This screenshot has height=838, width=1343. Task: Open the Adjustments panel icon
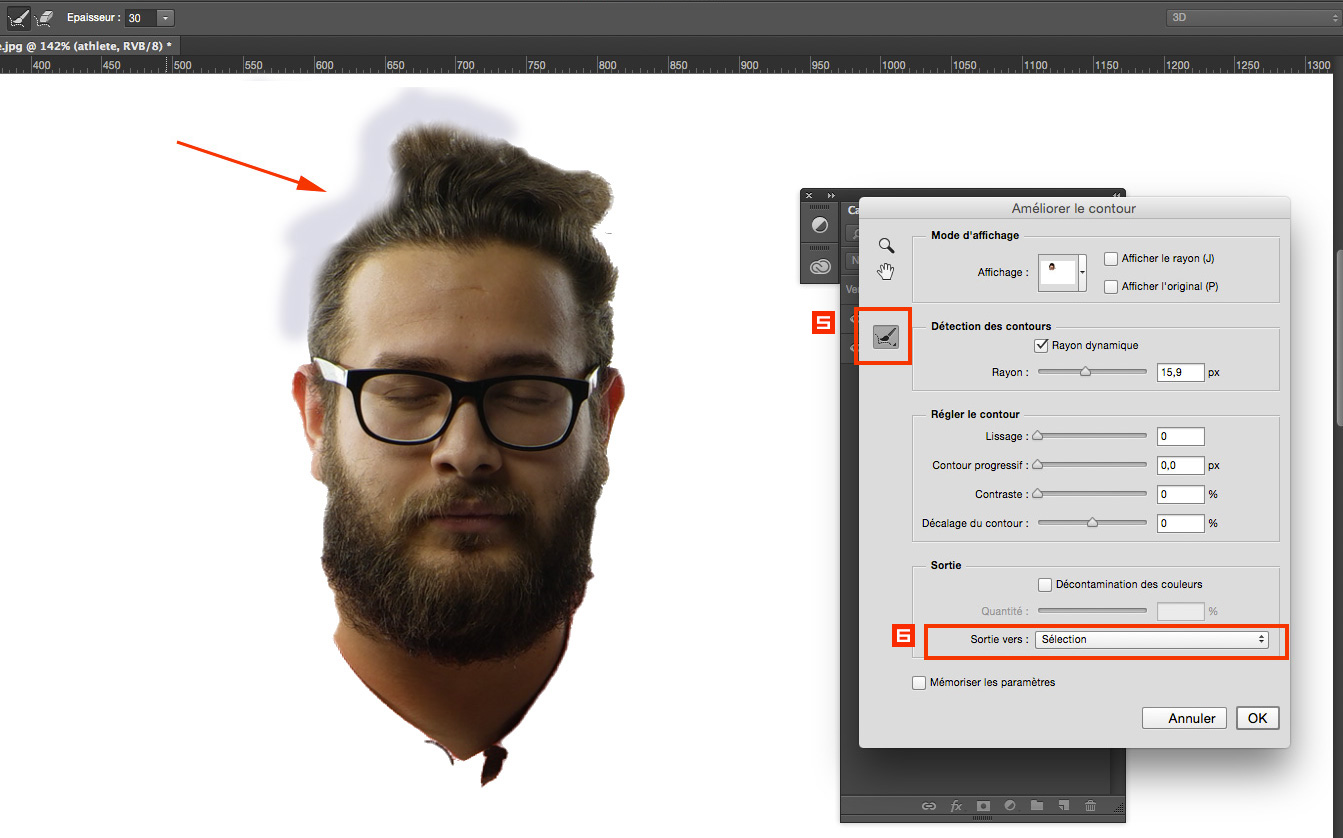pos(820,226)
